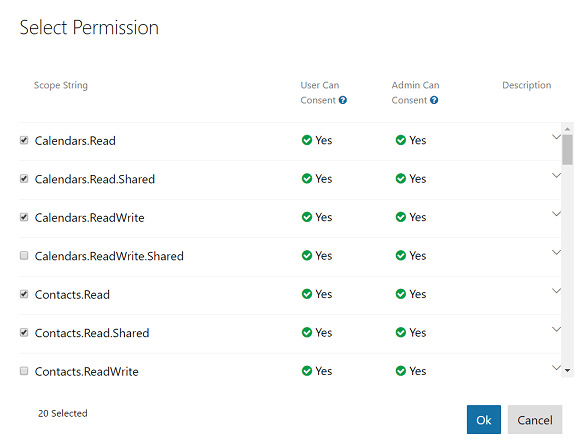Click the User Can Consent help icon
This screenshot has height=446, width=587.
click(x=343, y=100)
